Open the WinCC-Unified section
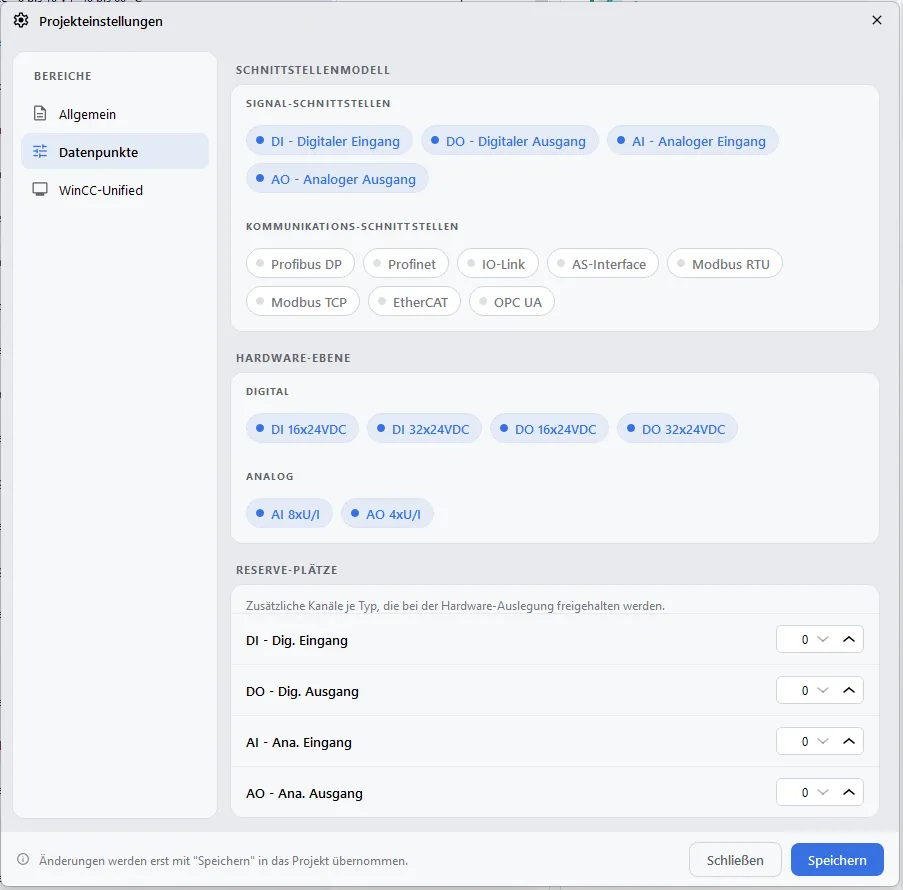 coord(115,190)
